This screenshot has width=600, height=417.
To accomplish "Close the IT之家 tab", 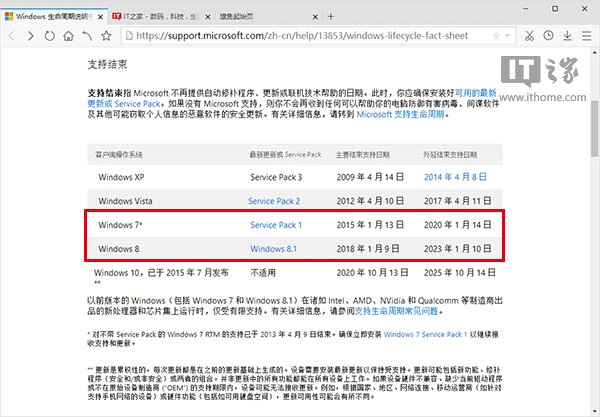I will (x=208, y=17).
